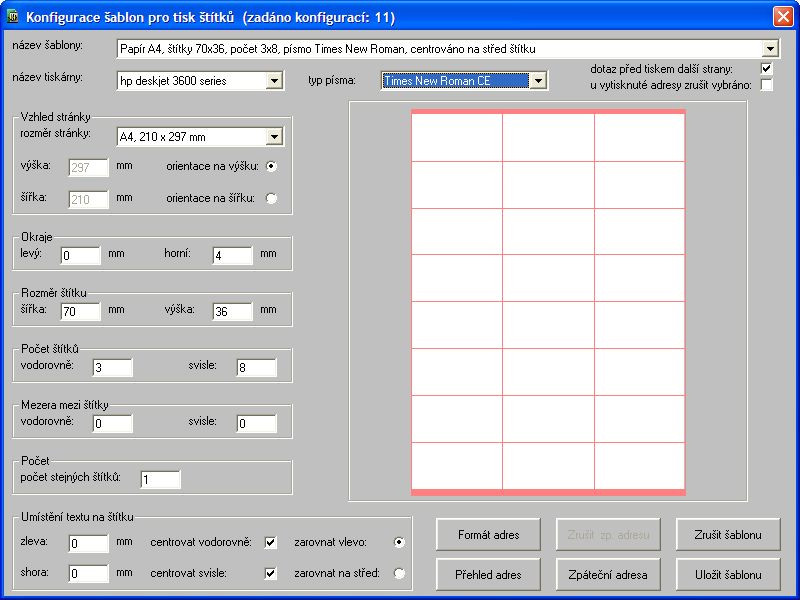Choose zarovnat na střed radio button
Screen dimensions: 800x600
point(399,573)
